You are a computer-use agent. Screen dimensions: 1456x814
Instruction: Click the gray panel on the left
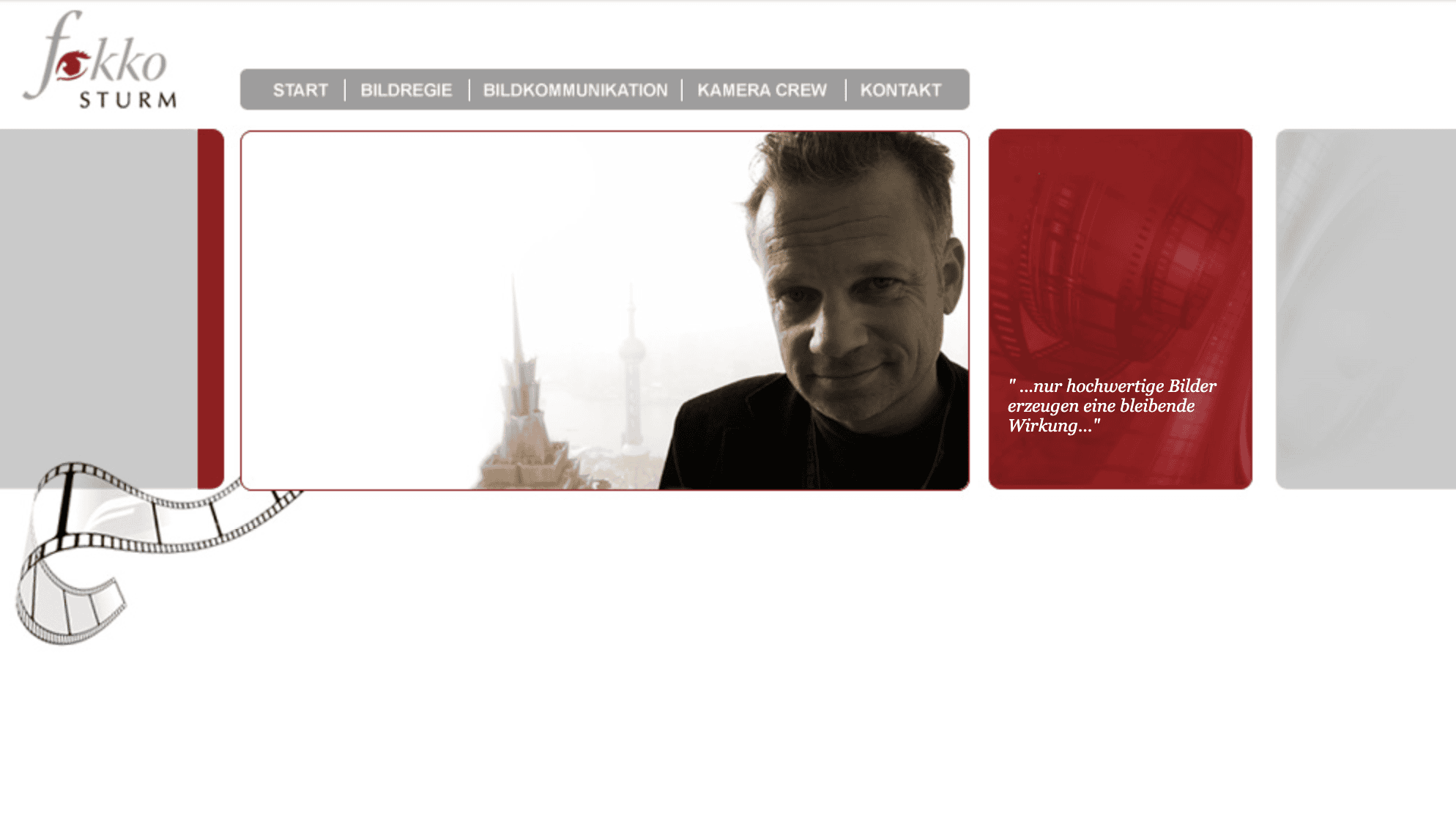point(98,309)
